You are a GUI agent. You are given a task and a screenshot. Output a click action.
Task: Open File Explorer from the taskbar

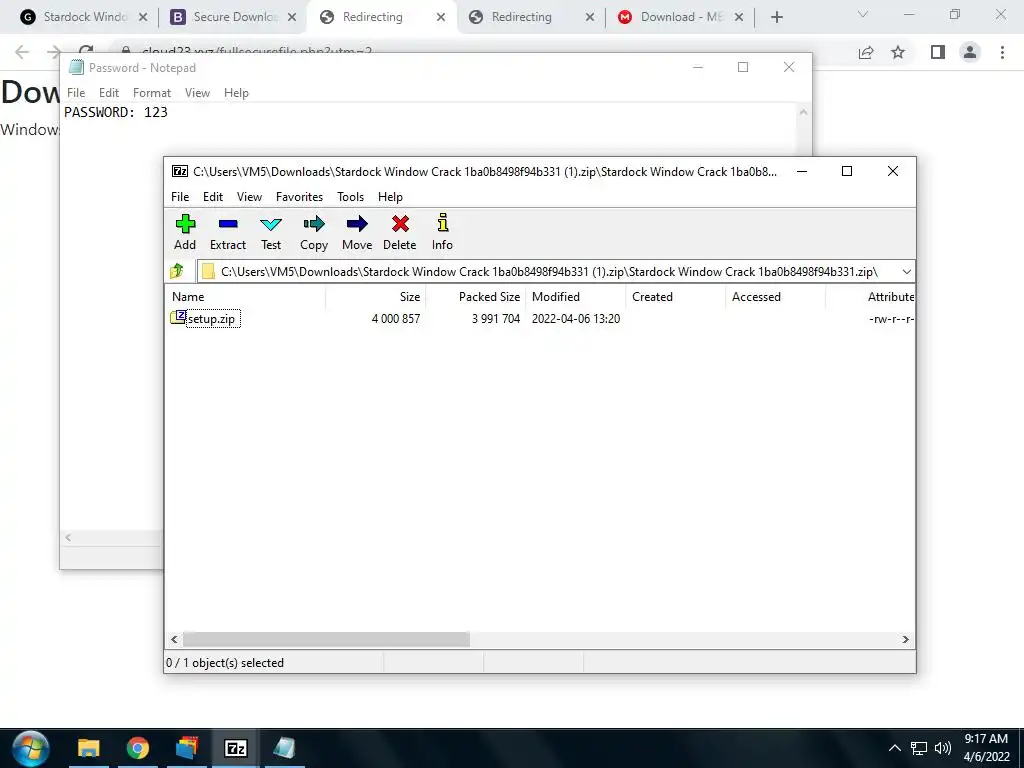[x=88, y=748]
